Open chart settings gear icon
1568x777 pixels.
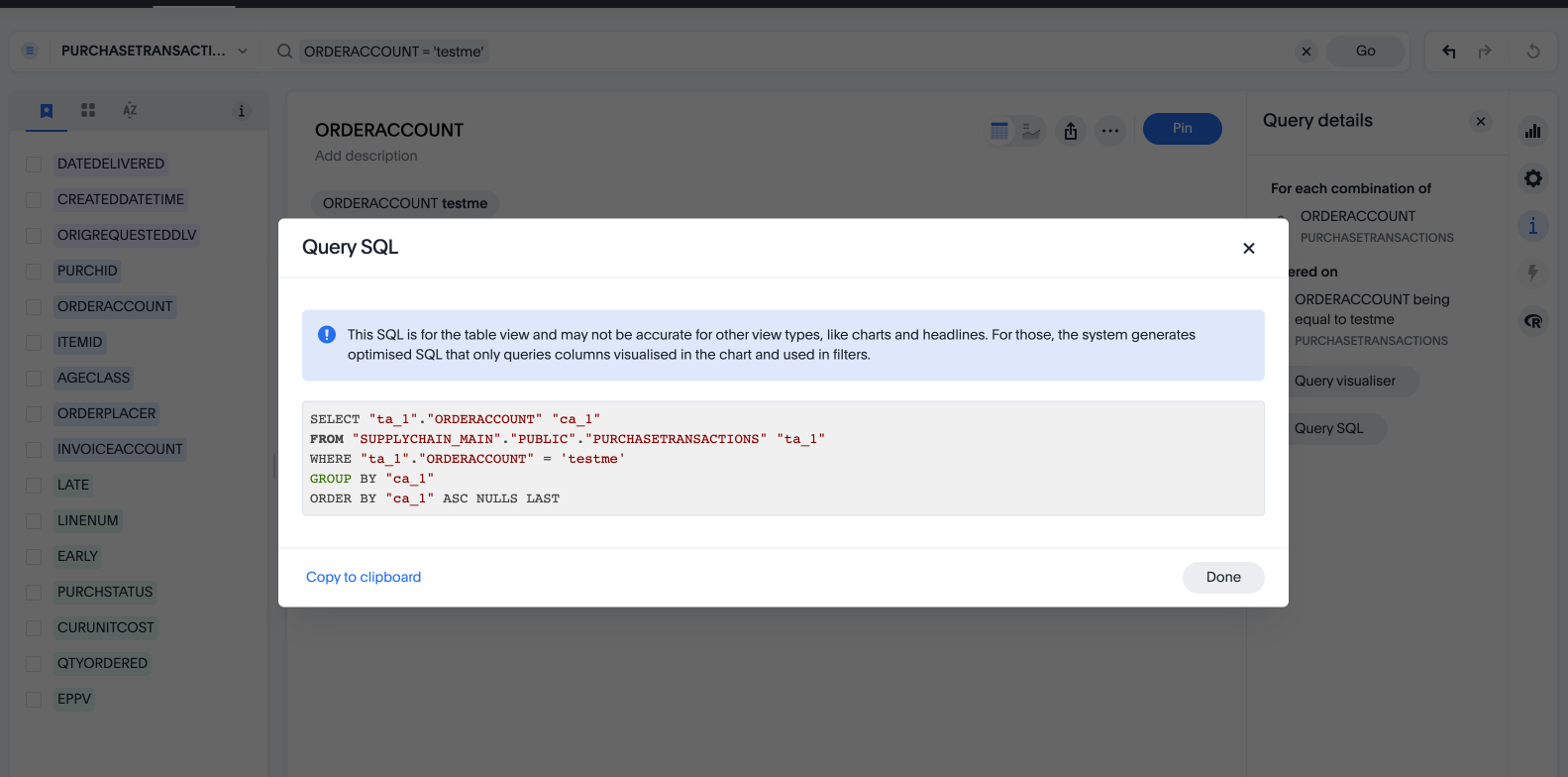(x=1532, y=178)
